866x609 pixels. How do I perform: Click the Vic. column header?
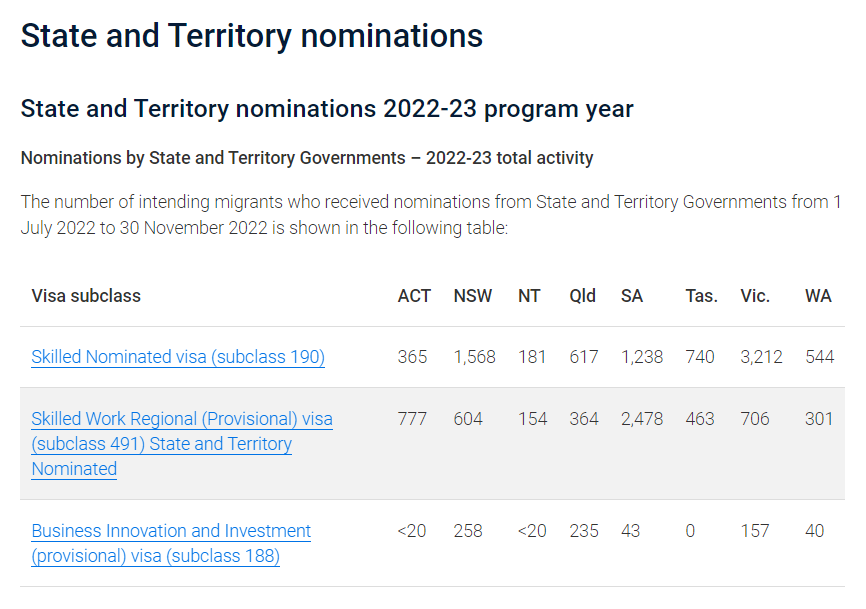click(x=755, y=296)
